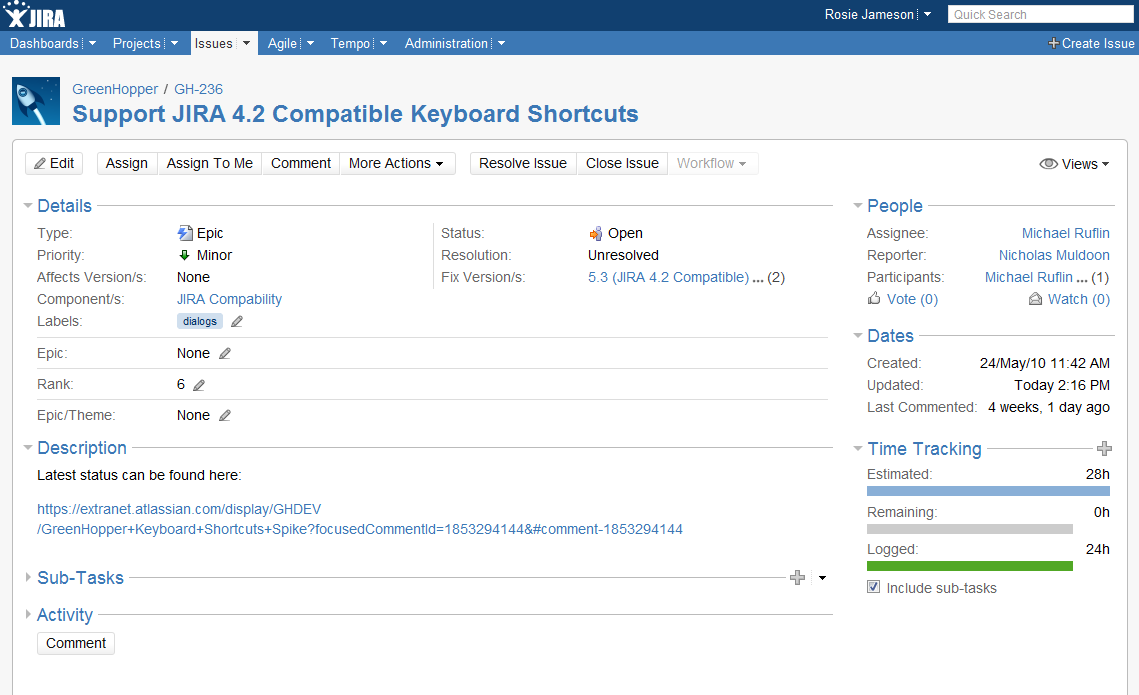Click the Epic issue type icon
The height and width of the screenshot is (695, 1139).
pos(185,233)
